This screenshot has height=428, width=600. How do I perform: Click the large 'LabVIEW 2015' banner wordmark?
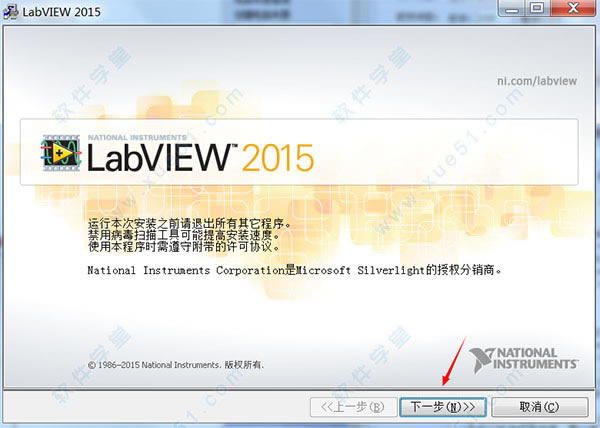(201, 157)
